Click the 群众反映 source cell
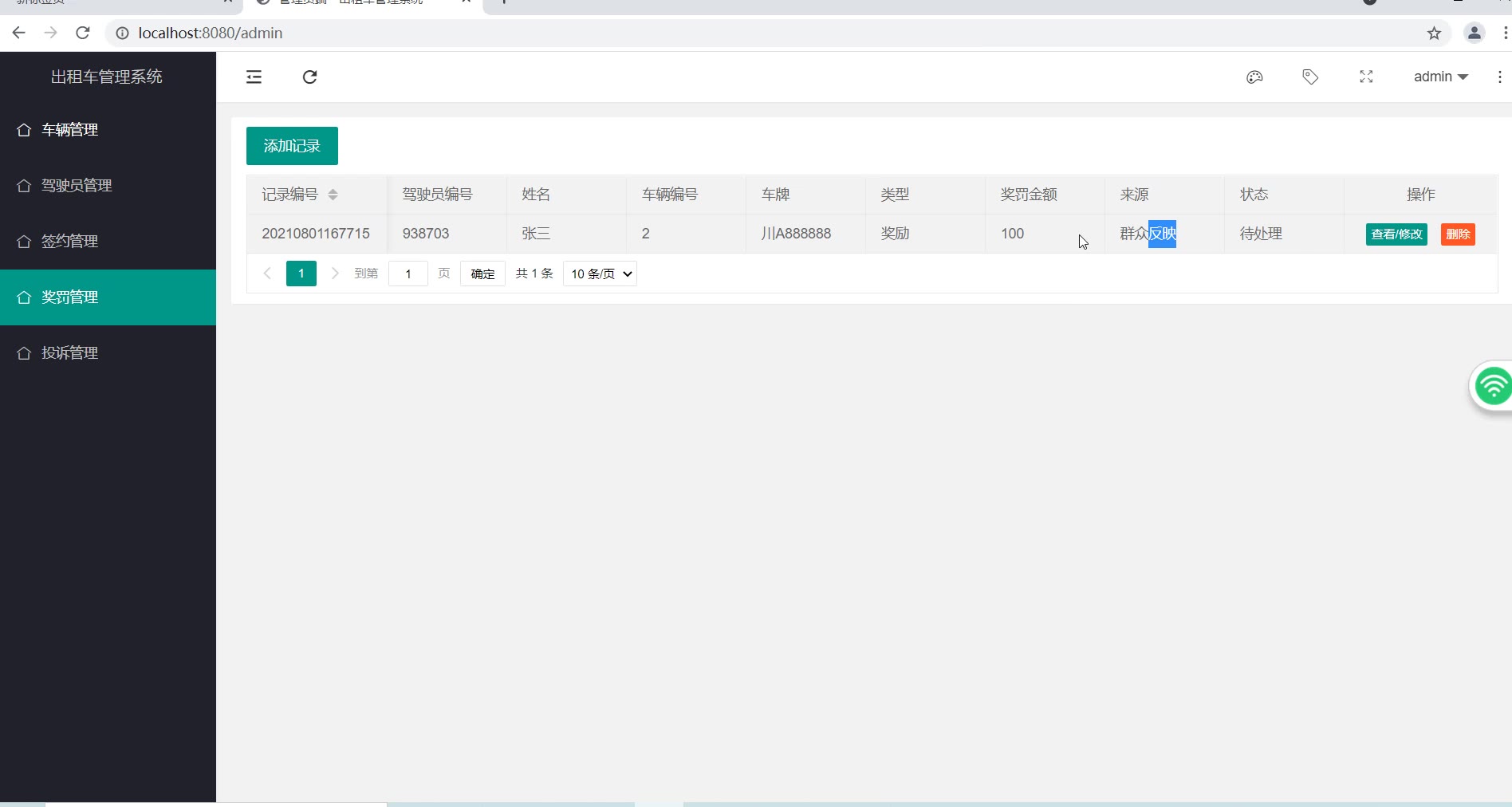This screenshot has height=807, width=1512. 1164,234
